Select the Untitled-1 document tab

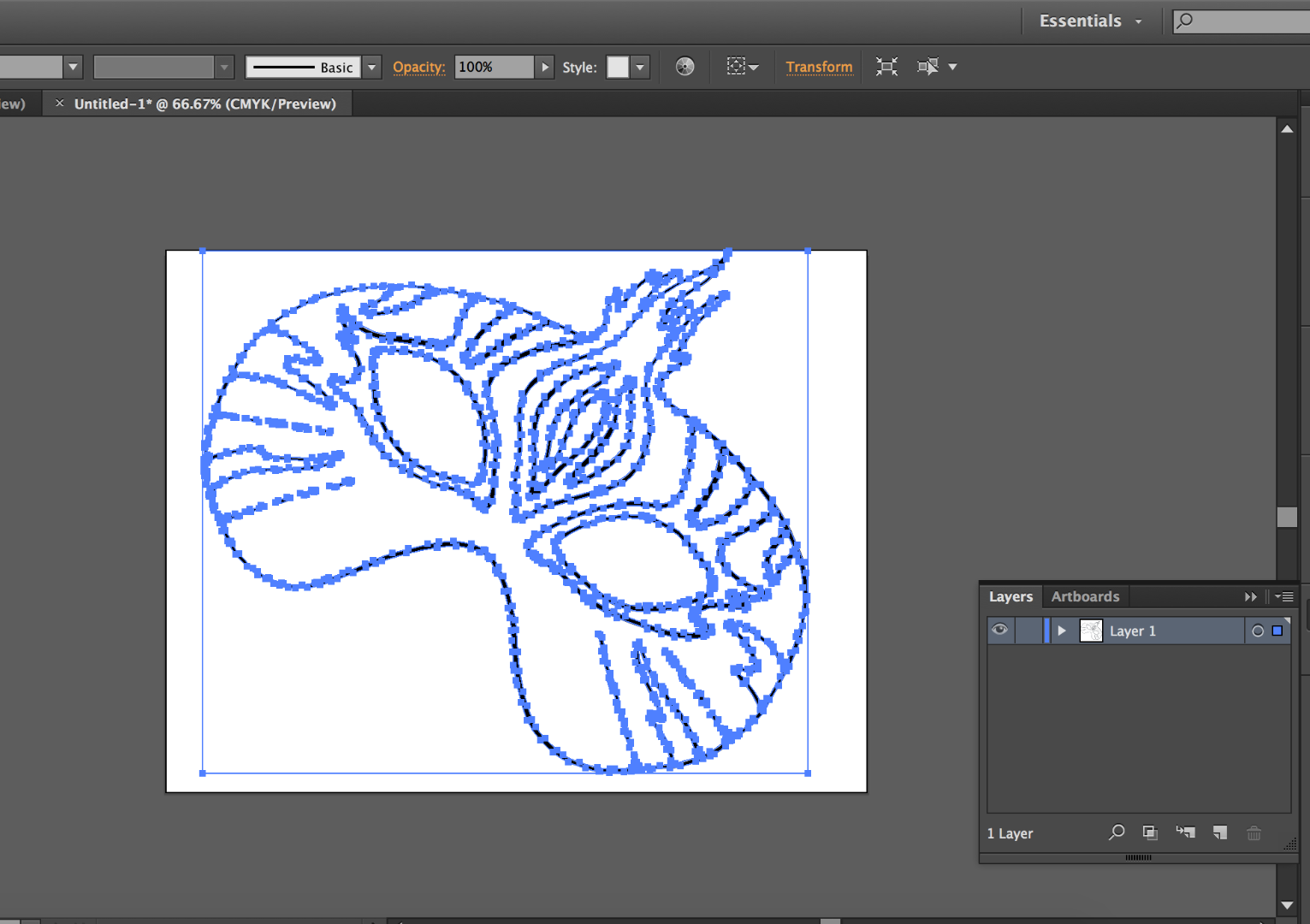coord(205,104)
